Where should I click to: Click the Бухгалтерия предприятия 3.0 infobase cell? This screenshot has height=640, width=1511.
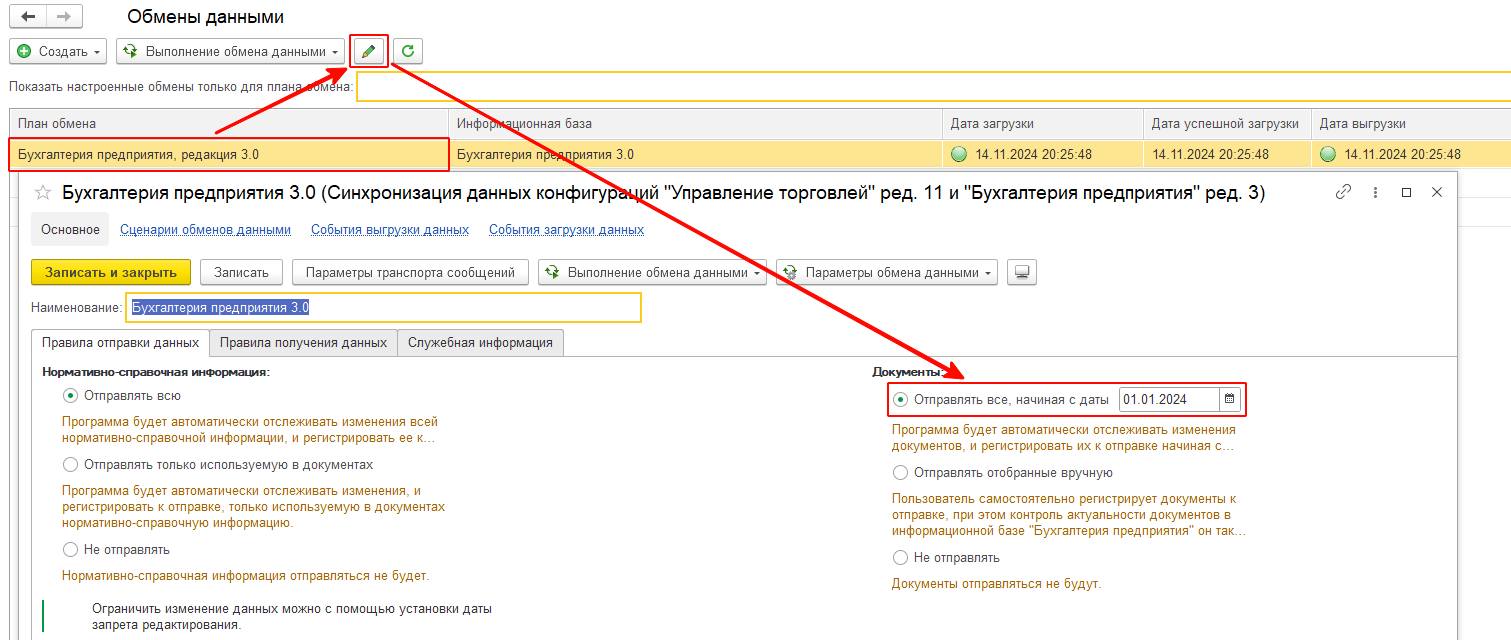tap(695, 154)
